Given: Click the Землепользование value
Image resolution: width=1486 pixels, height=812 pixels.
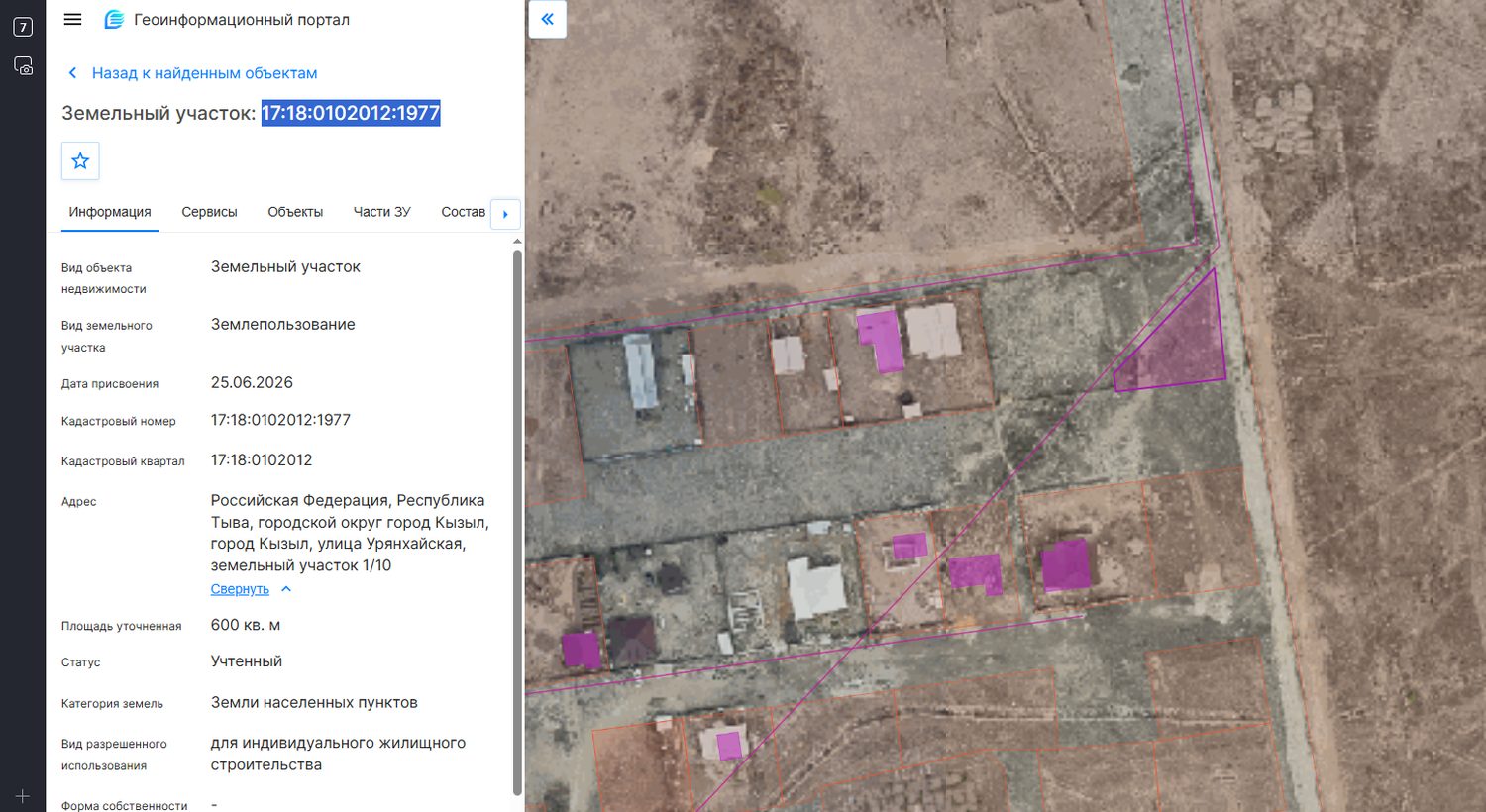Looking at the screenshot, I should pyautogui.click(x=283, y=325).
